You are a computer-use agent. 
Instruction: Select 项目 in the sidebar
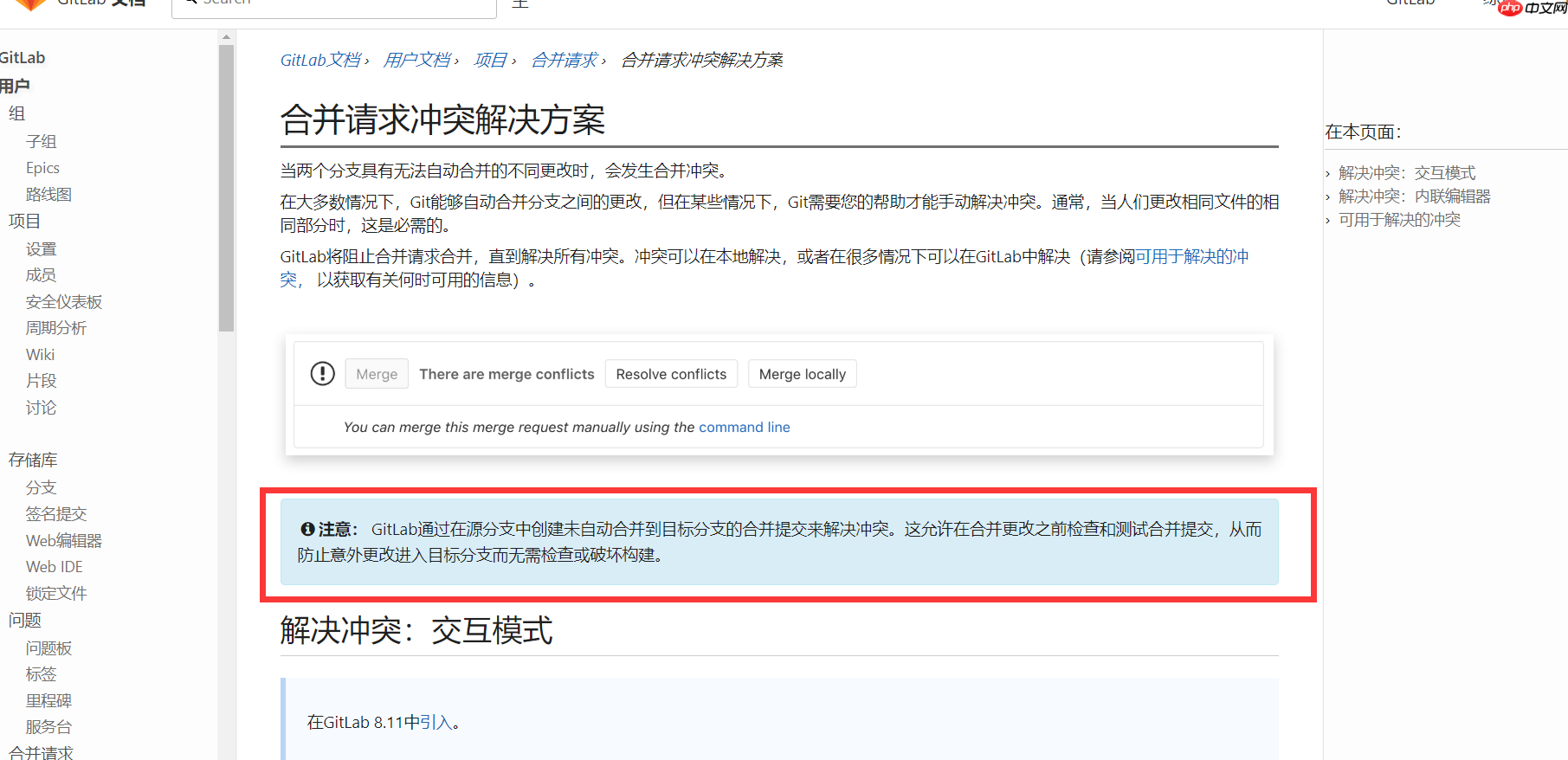point(24,222)
